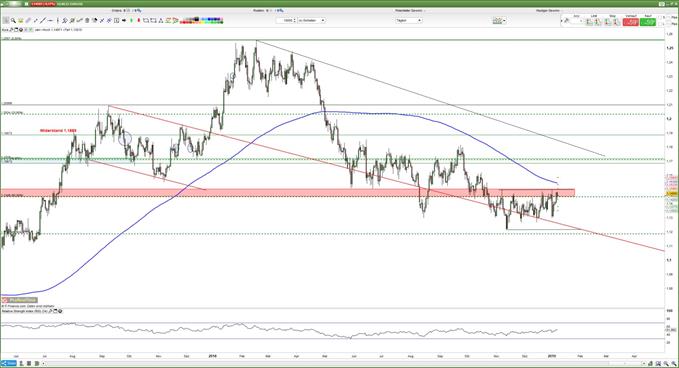Open trading panel wrench settings
Viewport: 679px width, 368px height.
pos(566,20)
